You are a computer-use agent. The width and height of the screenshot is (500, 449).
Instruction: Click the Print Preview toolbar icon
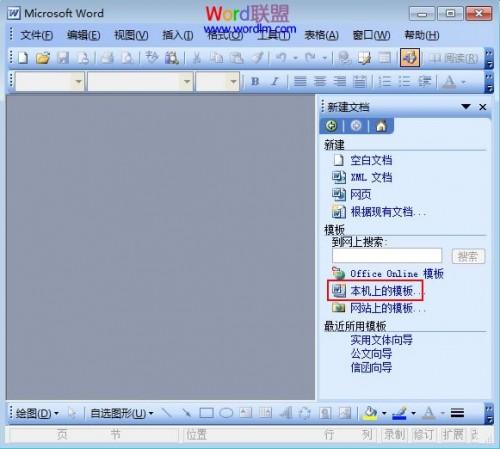(x=127, y=58)
